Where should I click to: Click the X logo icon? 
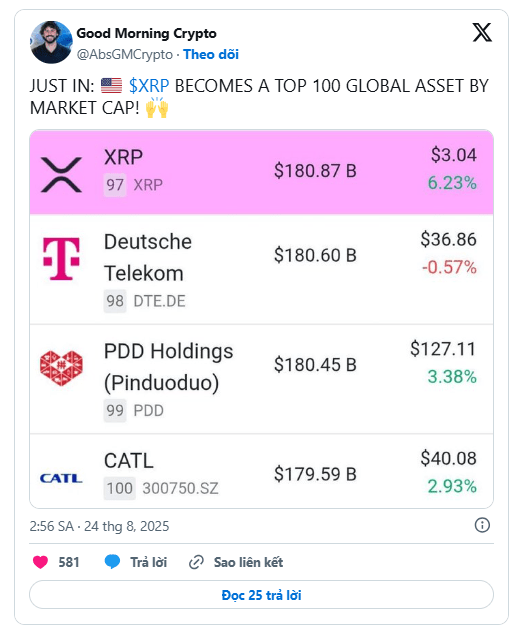coord(482,33)
